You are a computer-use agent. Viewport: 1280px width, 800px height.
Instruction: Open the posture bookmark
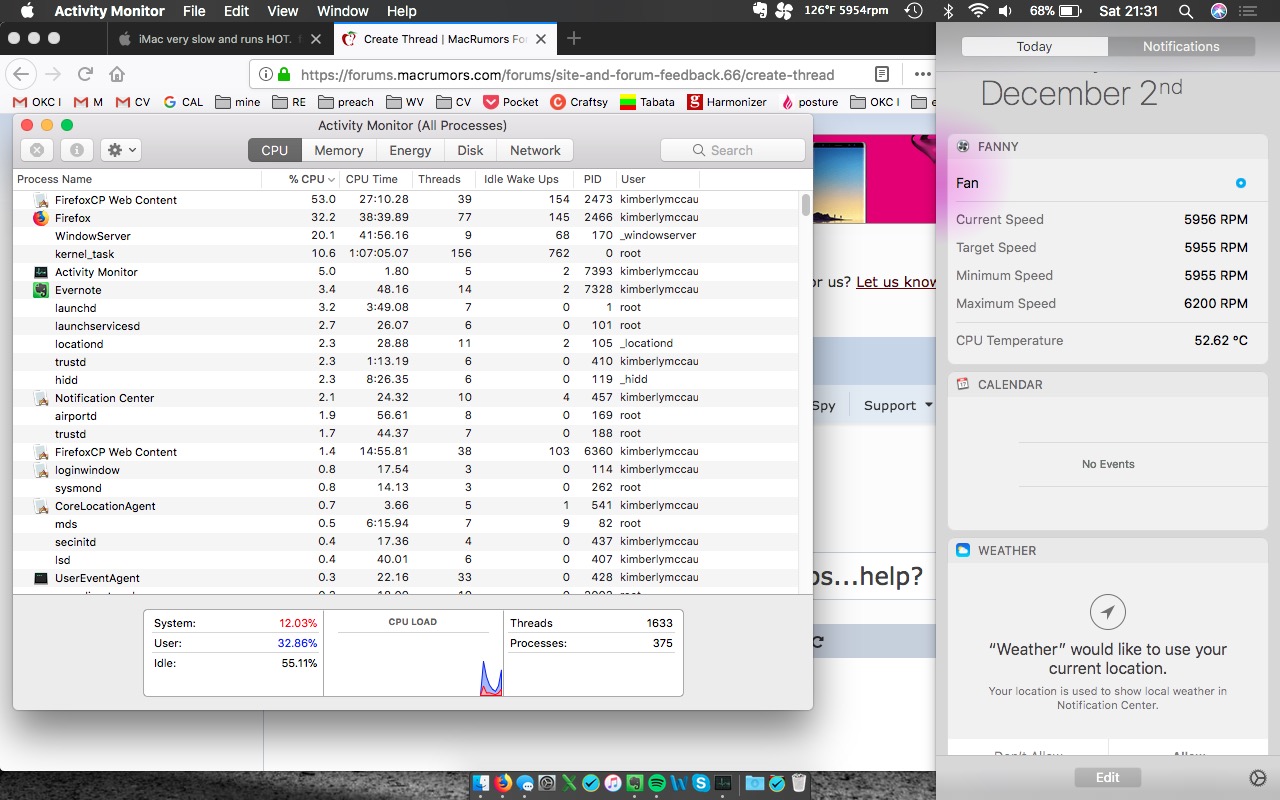[x=810, y=102]
